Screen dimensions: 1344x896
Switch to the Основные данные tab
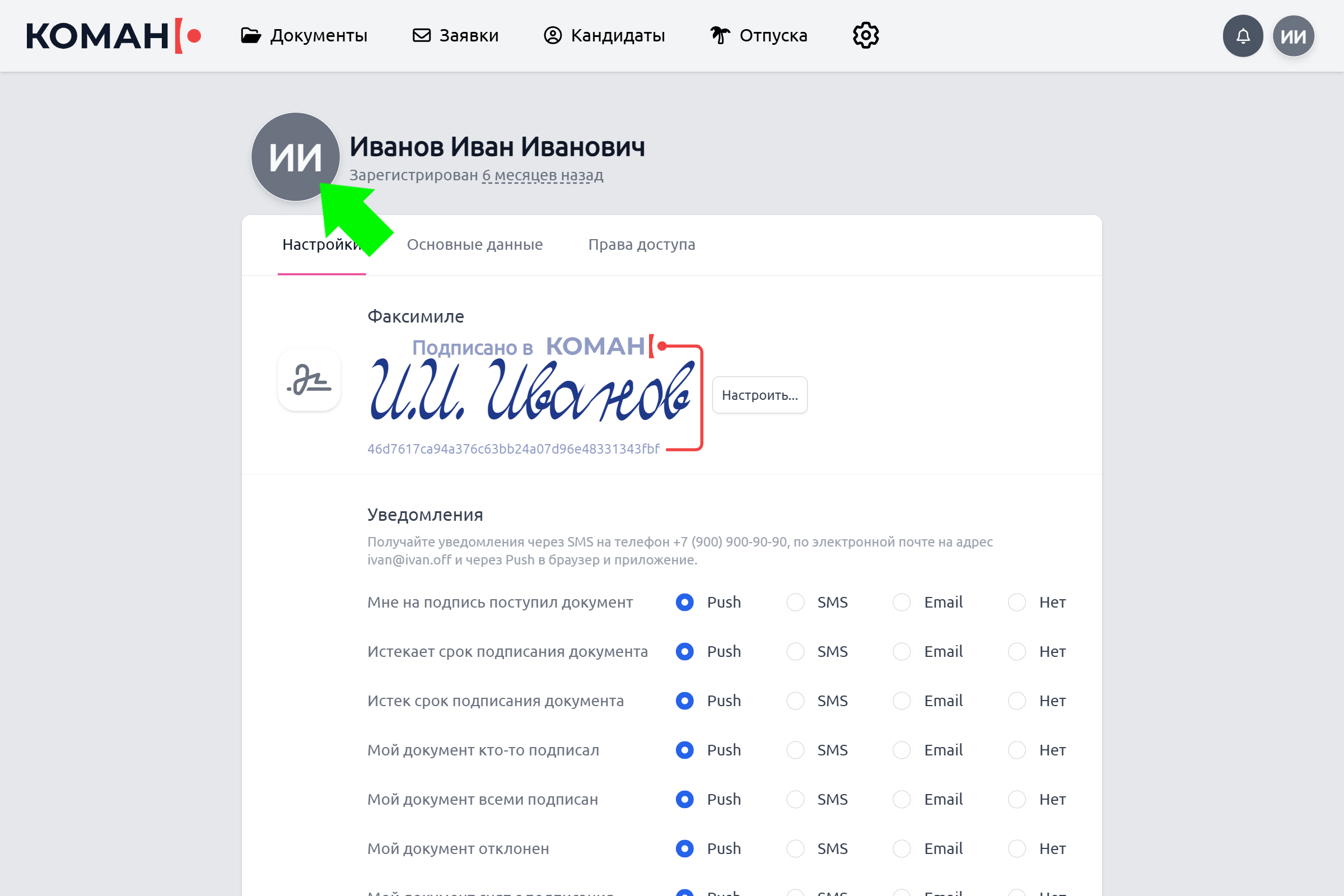[474, 245]
